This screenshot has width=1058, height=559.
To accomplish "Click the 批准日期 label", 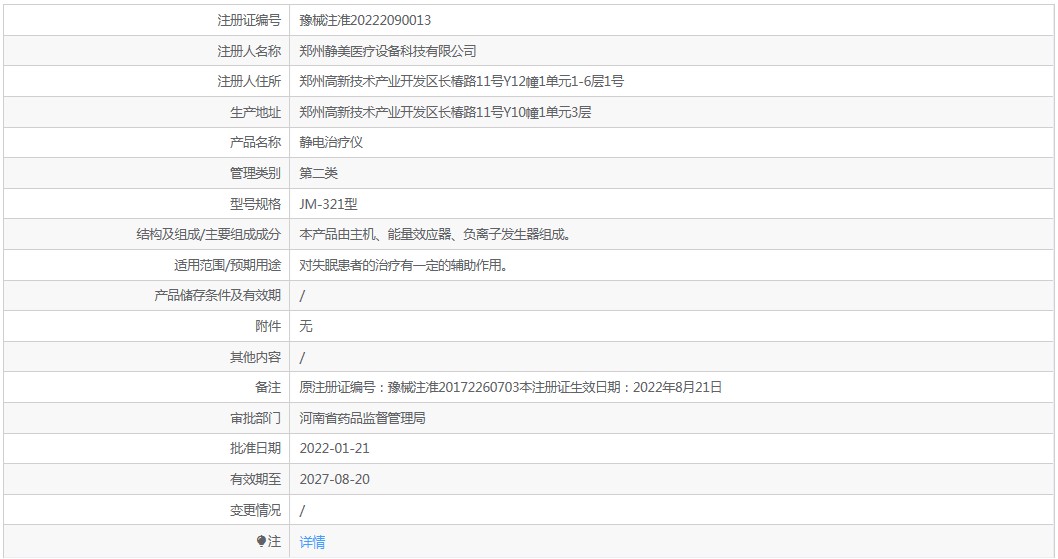I will [255, 448].
